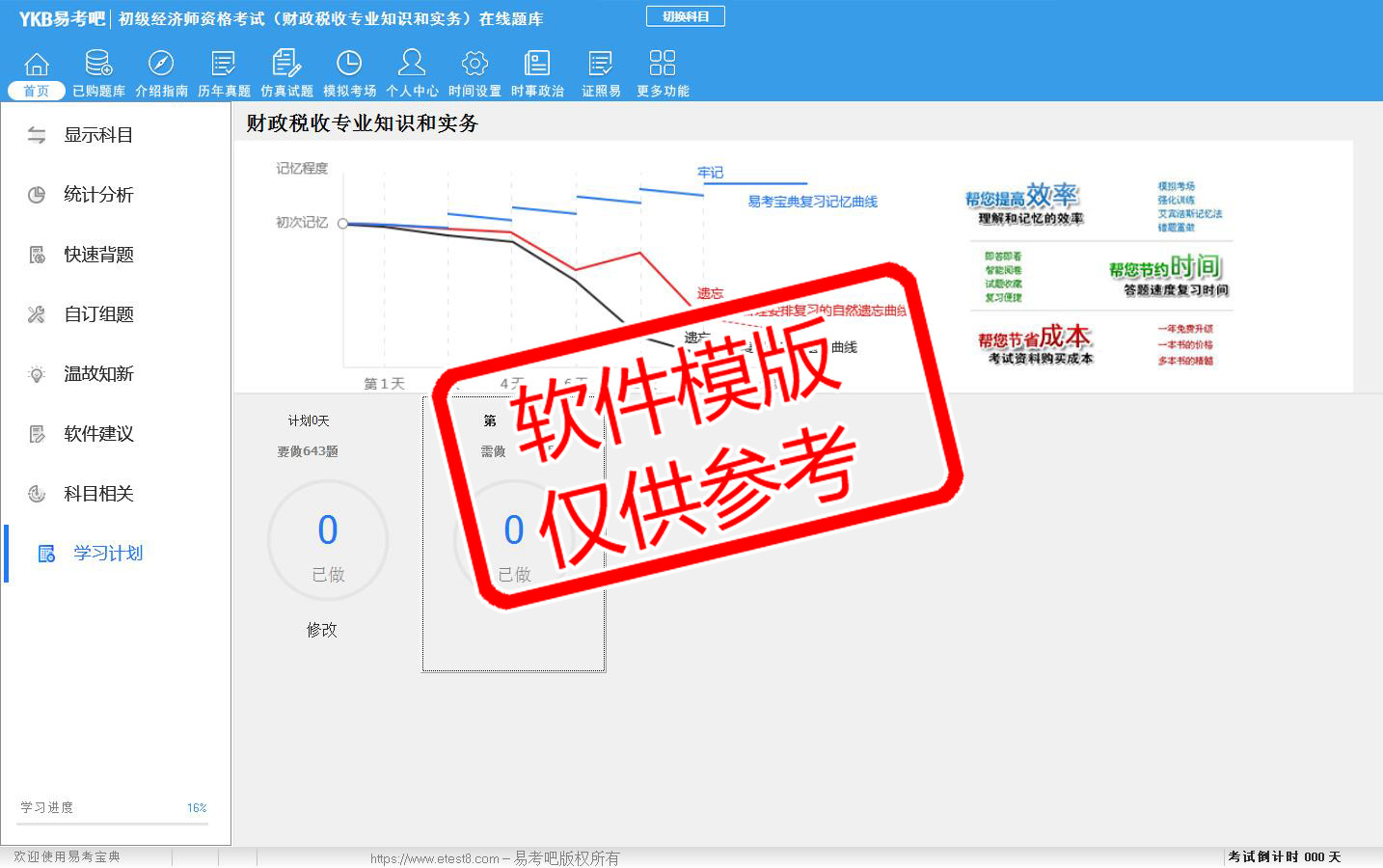Open the 已购题库 purchased question bank

tap(98, 73)
